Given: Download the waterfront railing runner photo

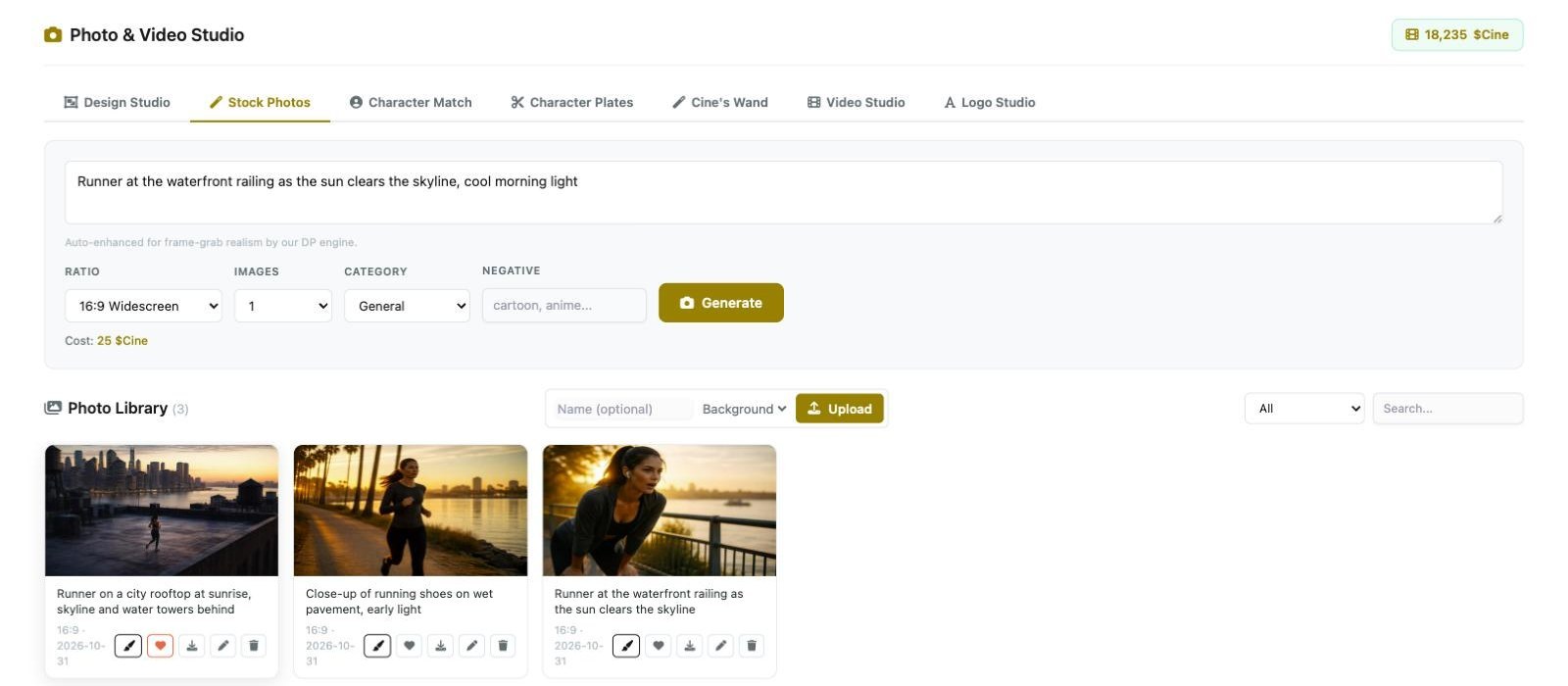Looking at the screenshot, I should (x=690, y=646).
